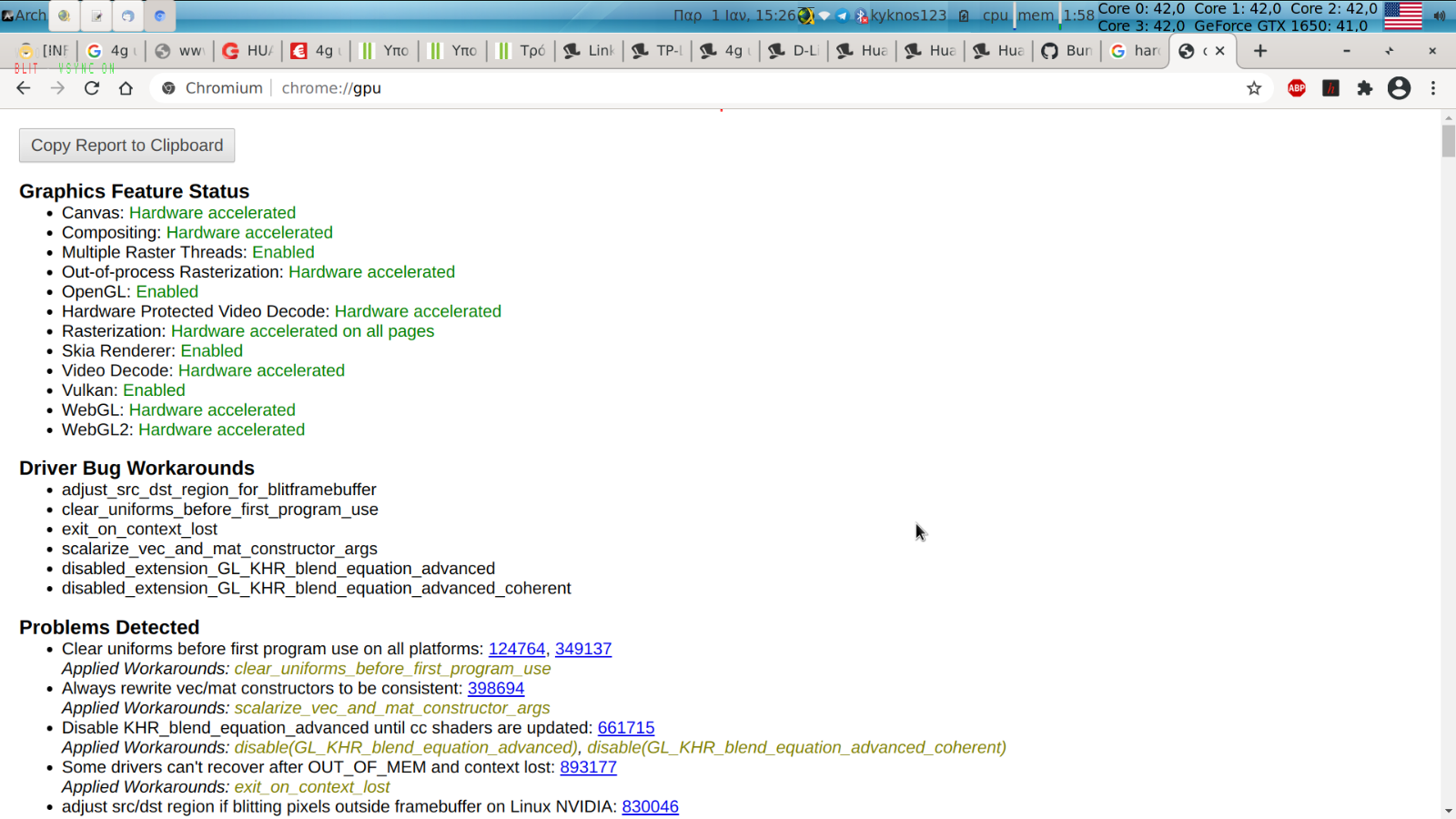
Task: Click the forward navigation arrow
Action: pos(57,88)
